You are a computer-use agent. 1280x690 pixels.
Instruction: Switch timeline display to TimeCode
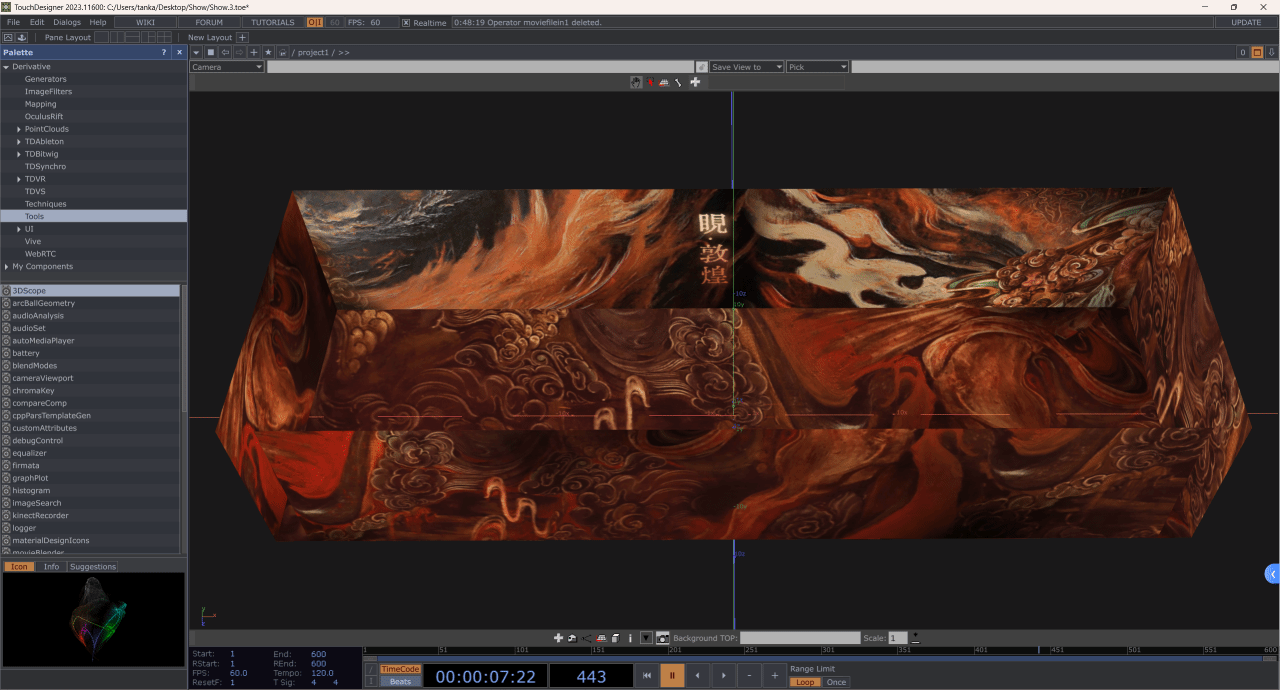click(400, 669)
